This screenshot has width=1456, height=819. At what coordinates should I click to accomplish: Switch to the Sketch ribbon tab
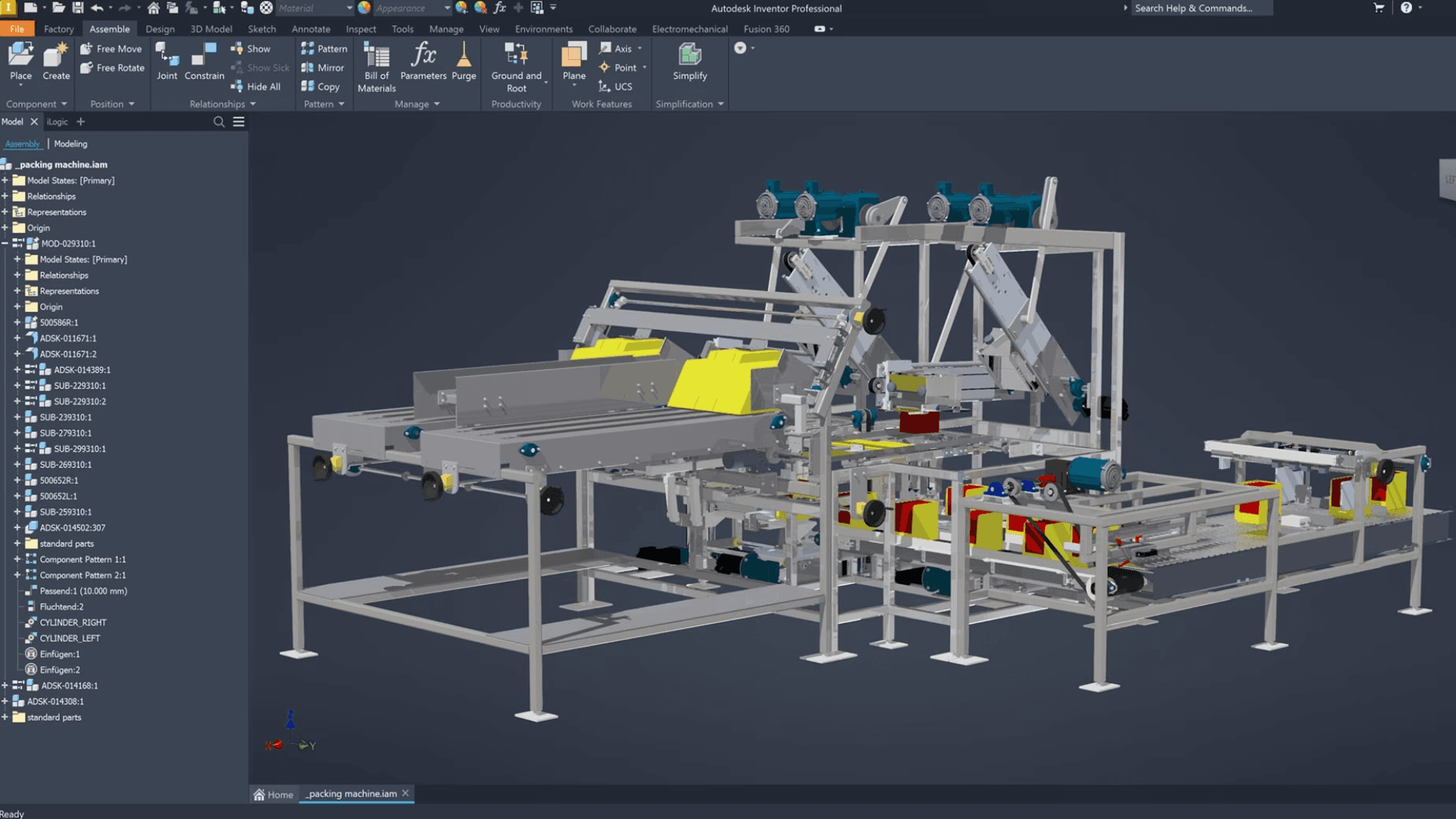pyautogui.click(x=262, y=29)
